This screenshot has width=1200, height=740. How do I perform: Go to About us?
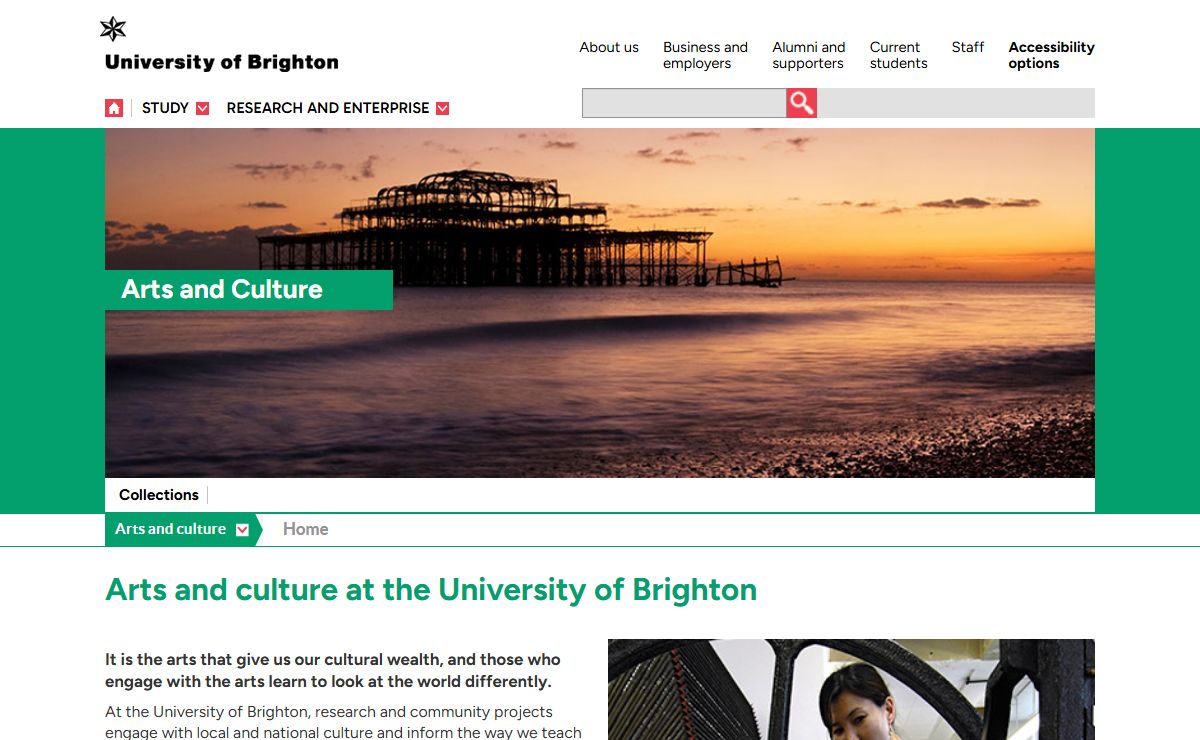609,47
